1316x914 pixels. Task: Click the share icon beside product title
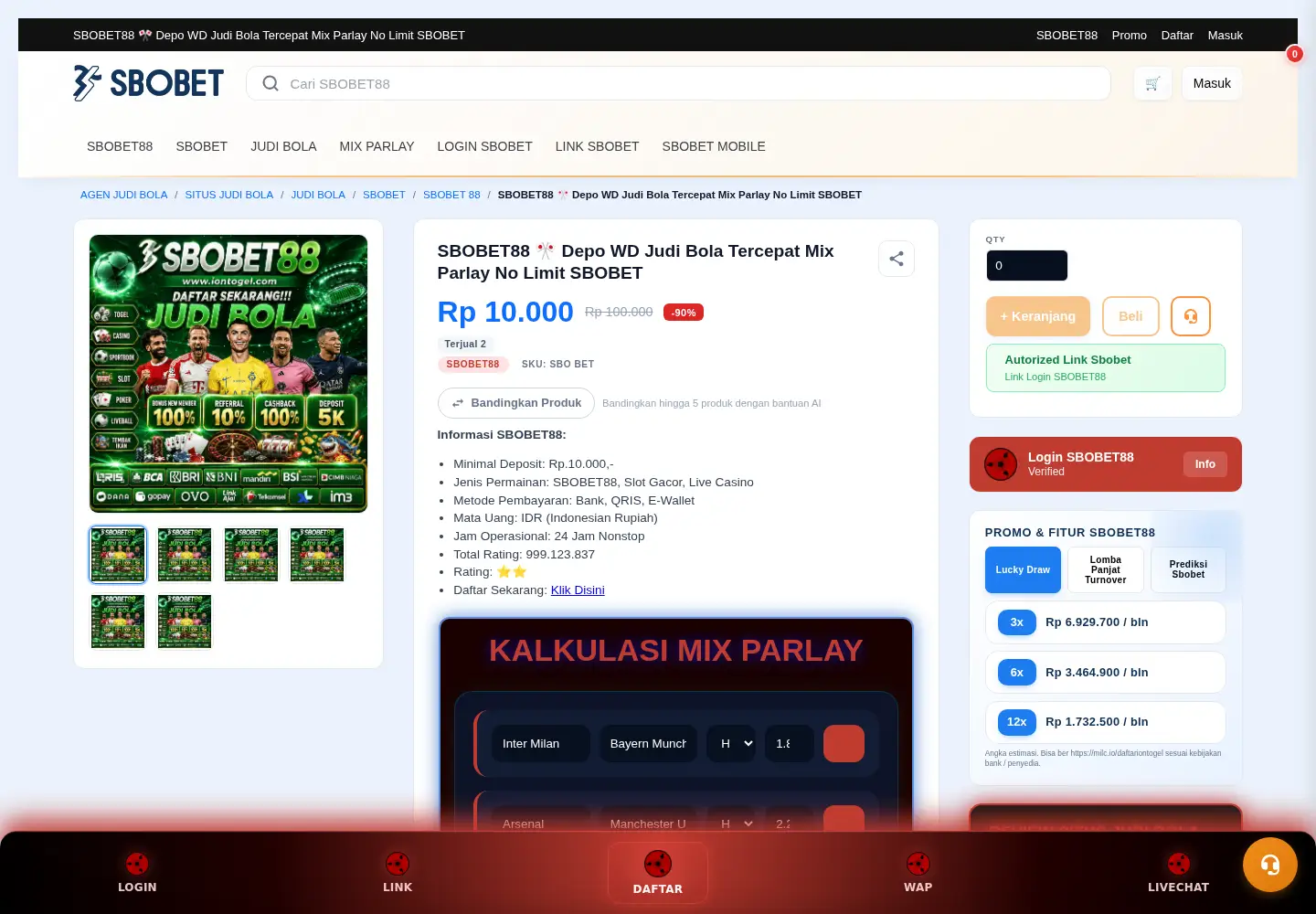[897, 259]
